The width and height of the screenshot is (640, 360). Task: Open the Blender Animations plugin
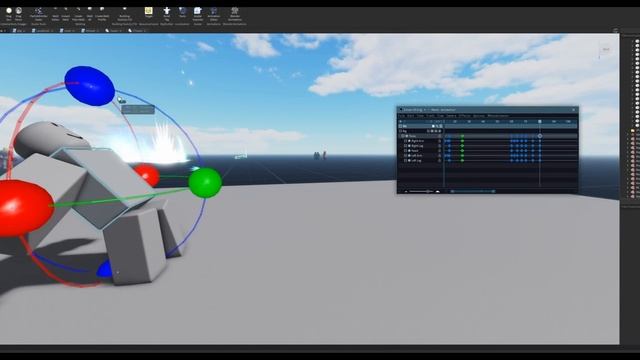pos(235,13)
